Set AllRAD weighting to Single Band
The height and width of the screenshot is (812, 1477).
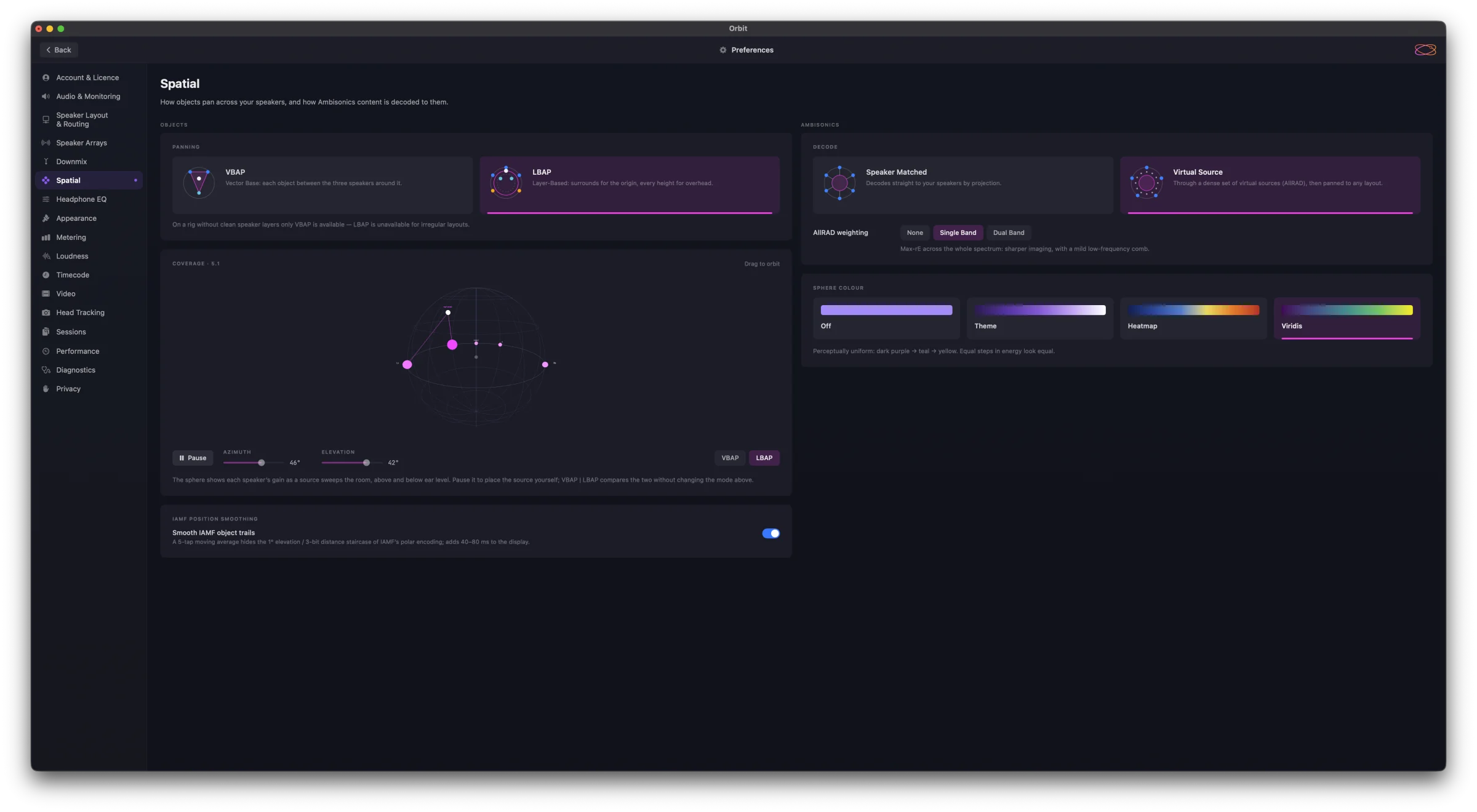pos(958,233)
